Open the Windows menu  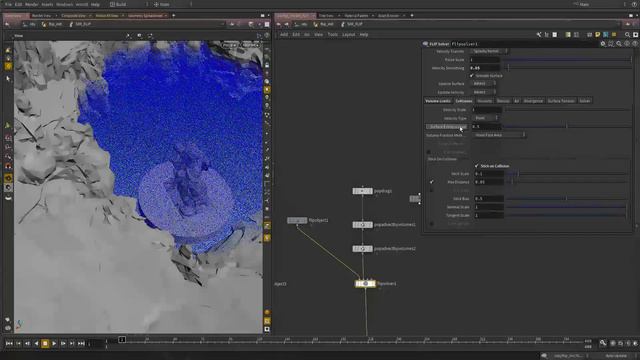[x=64, y=4]
